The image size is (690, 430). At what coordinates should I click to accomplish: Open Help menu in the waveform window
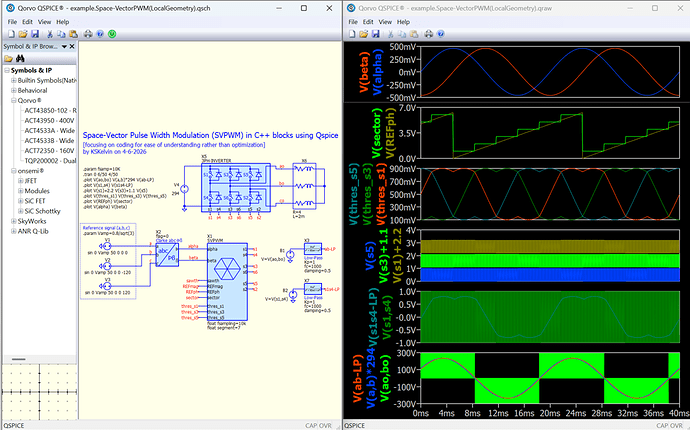click(403, 22)
